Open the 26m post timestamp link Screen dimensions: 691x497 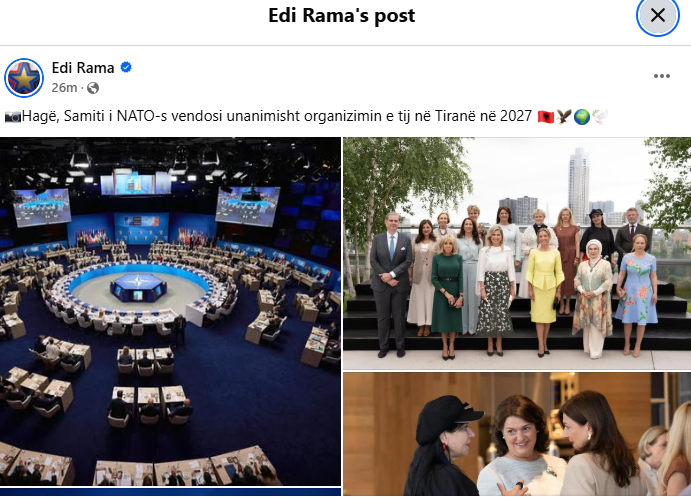pos(64,88)
